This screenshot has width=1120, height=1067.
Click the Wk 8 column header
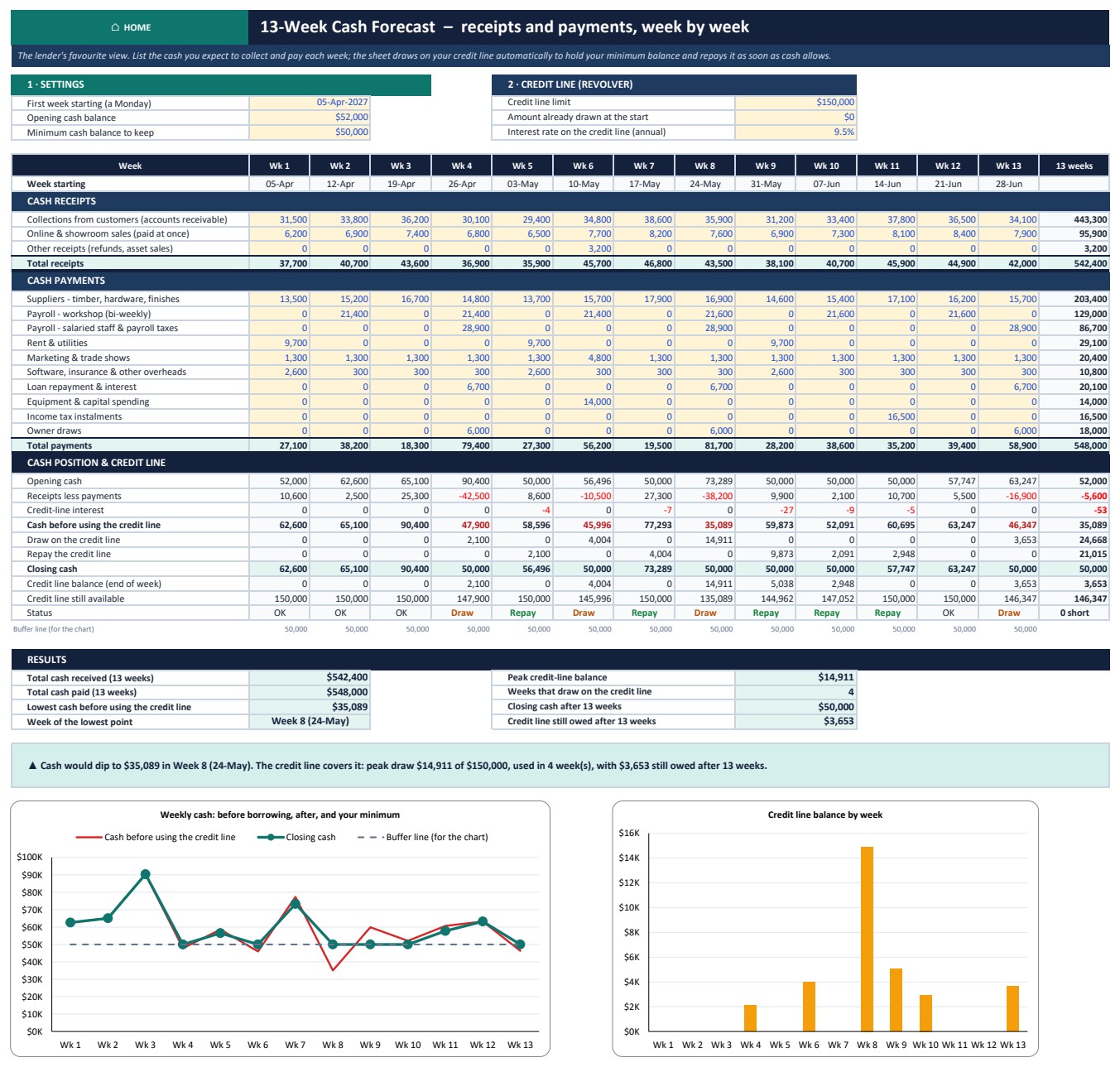(x=705, y=166)
